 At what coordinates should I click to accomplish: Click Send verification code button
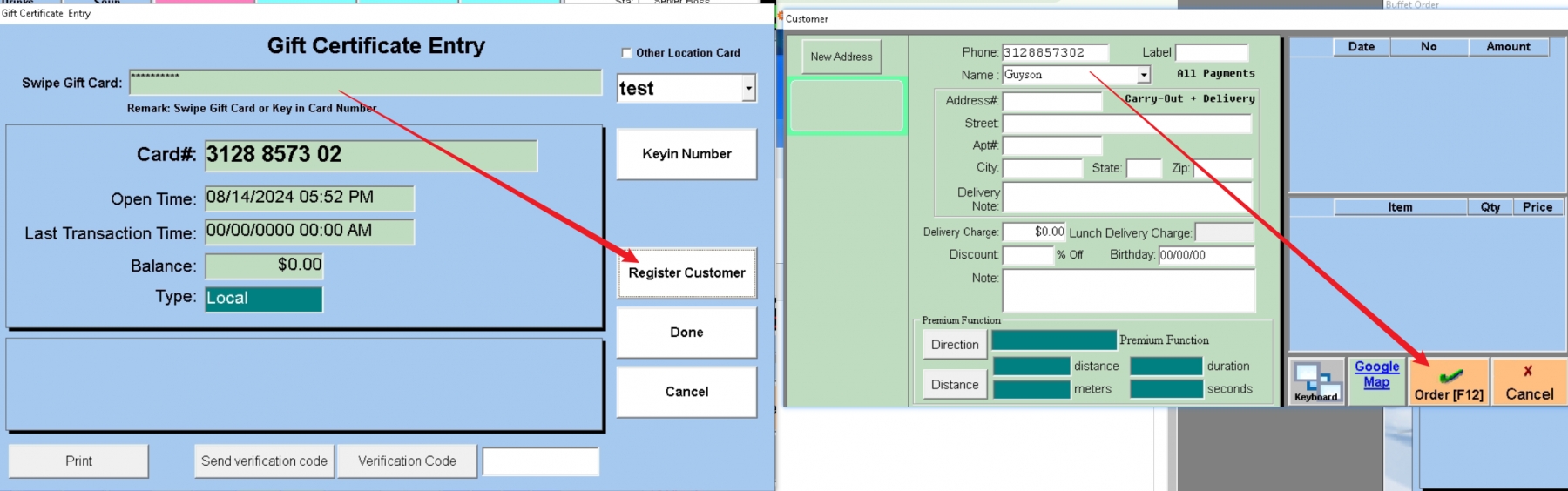(265, 461)
